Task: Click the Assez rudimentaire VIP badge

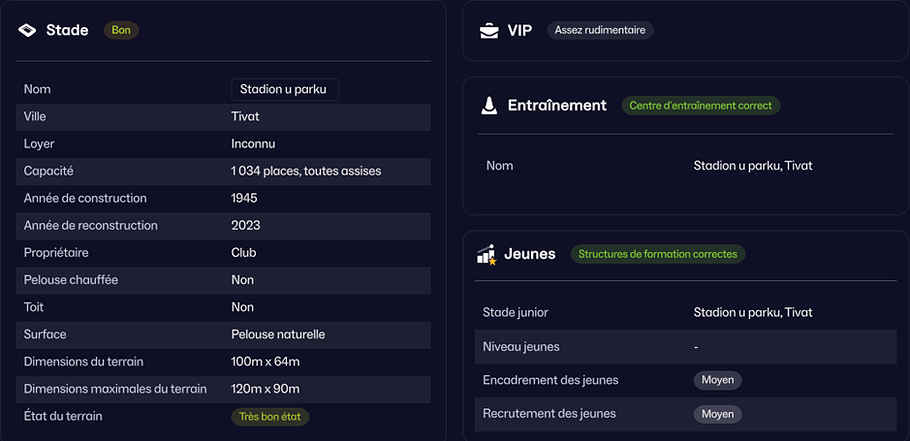Action: [x=600, y=31]
